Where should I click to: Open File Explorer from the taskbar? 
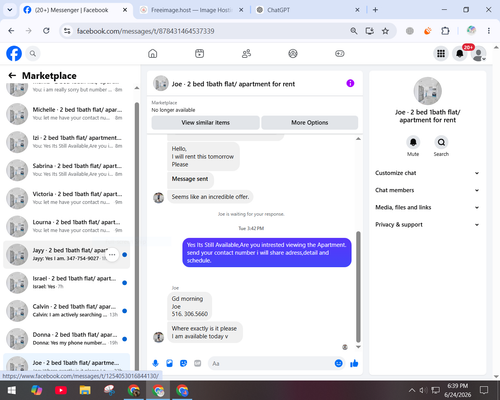tap(85, 390)
